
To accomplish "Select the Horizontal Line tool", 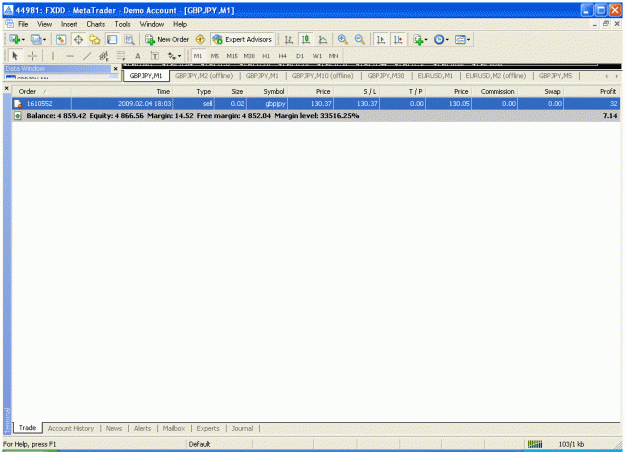I will [70, 56].
